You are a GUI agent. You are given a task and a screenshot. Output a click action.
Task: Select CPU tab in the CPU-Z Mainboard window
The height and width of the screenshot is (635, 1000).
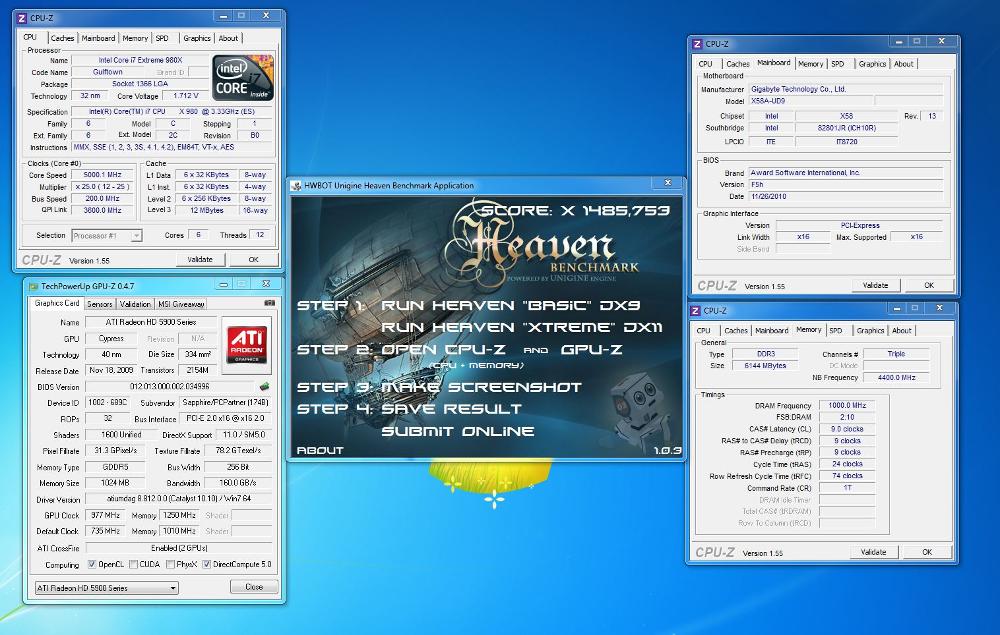[x=705, y=64]
